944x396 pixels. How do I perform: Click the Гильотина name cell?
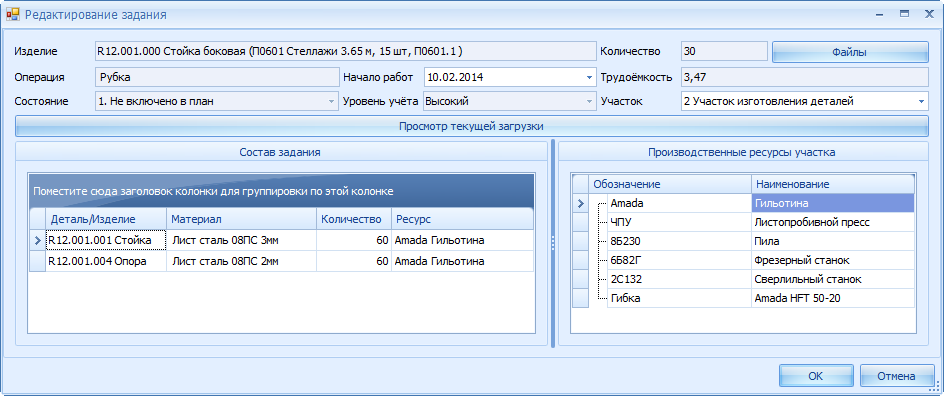(x=833, y=203)
